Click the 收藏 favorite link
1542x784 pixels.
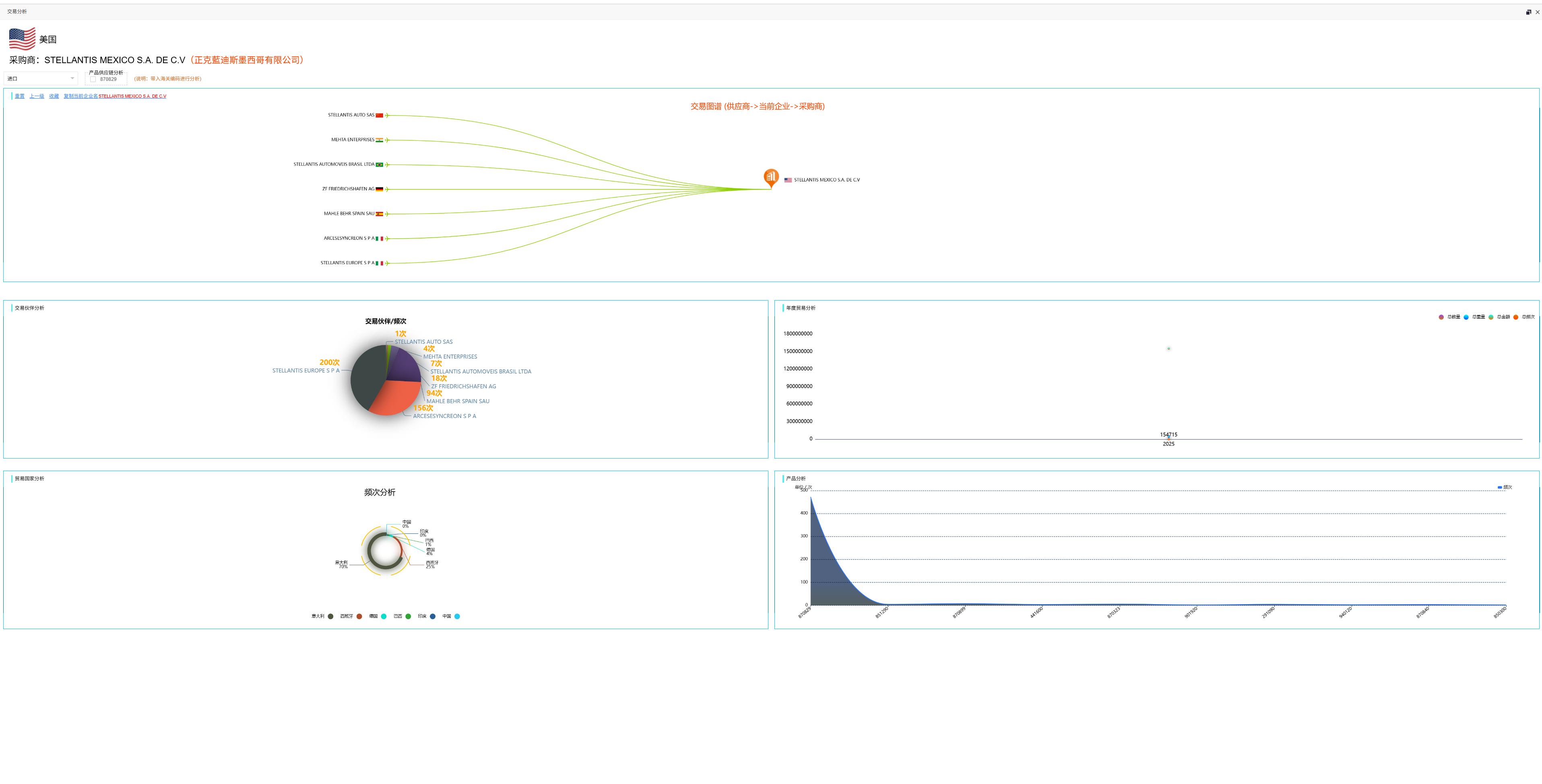(x=54, y=96)
